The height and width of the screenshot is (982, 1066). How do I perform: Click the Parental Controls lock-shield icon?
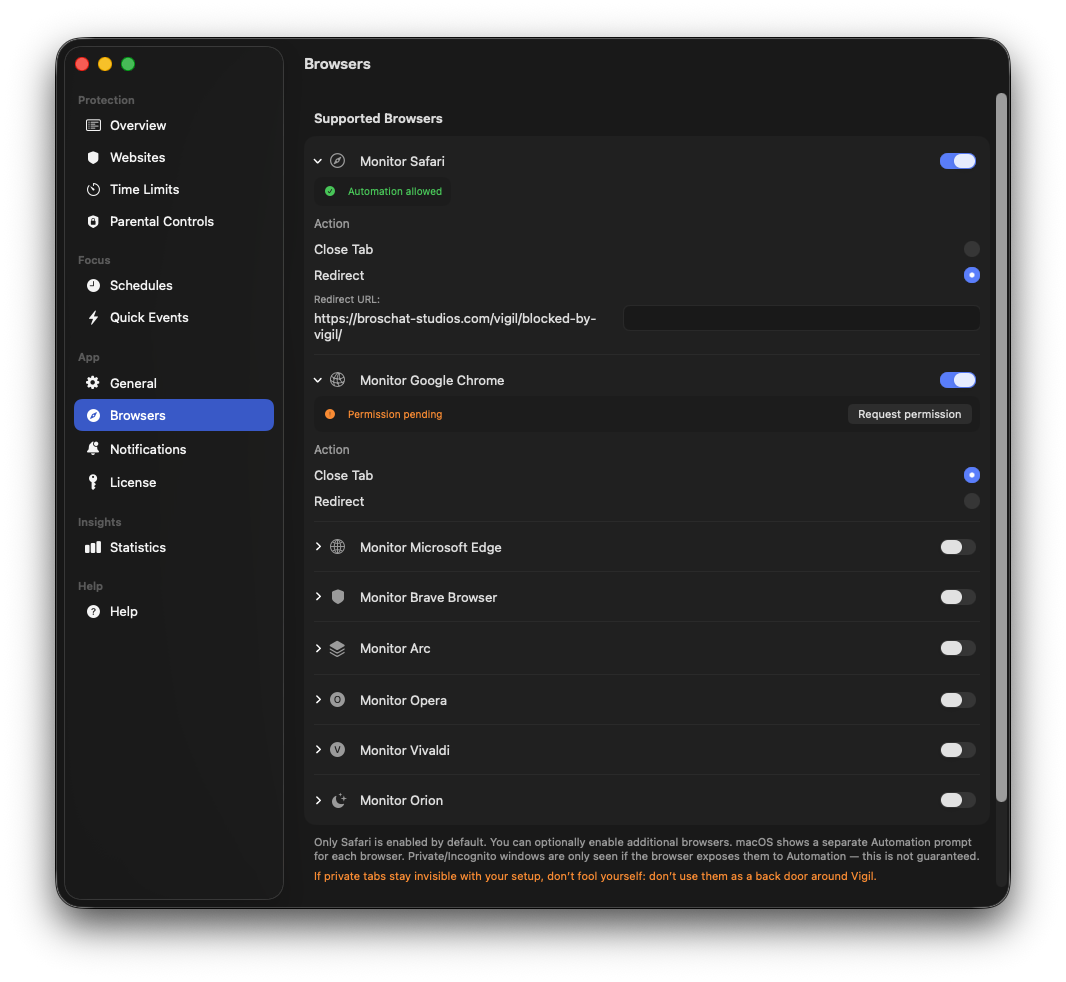pyautogui.click(x=93, y=221)
